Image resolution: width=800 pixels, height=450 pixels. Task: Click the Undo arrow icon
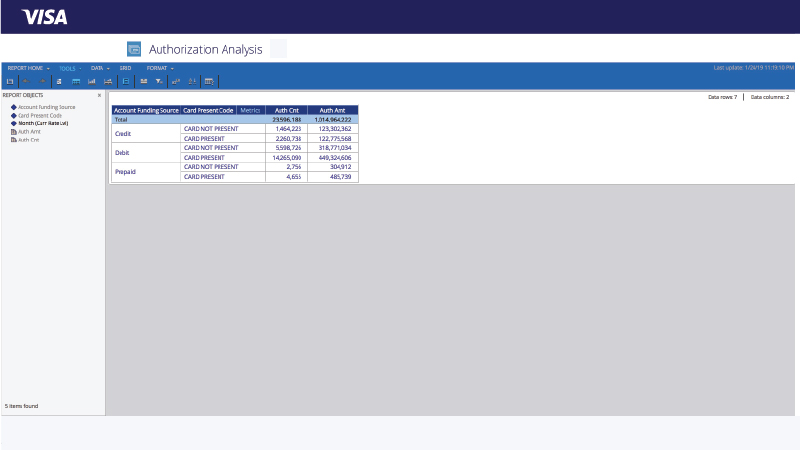coord(27,81)
